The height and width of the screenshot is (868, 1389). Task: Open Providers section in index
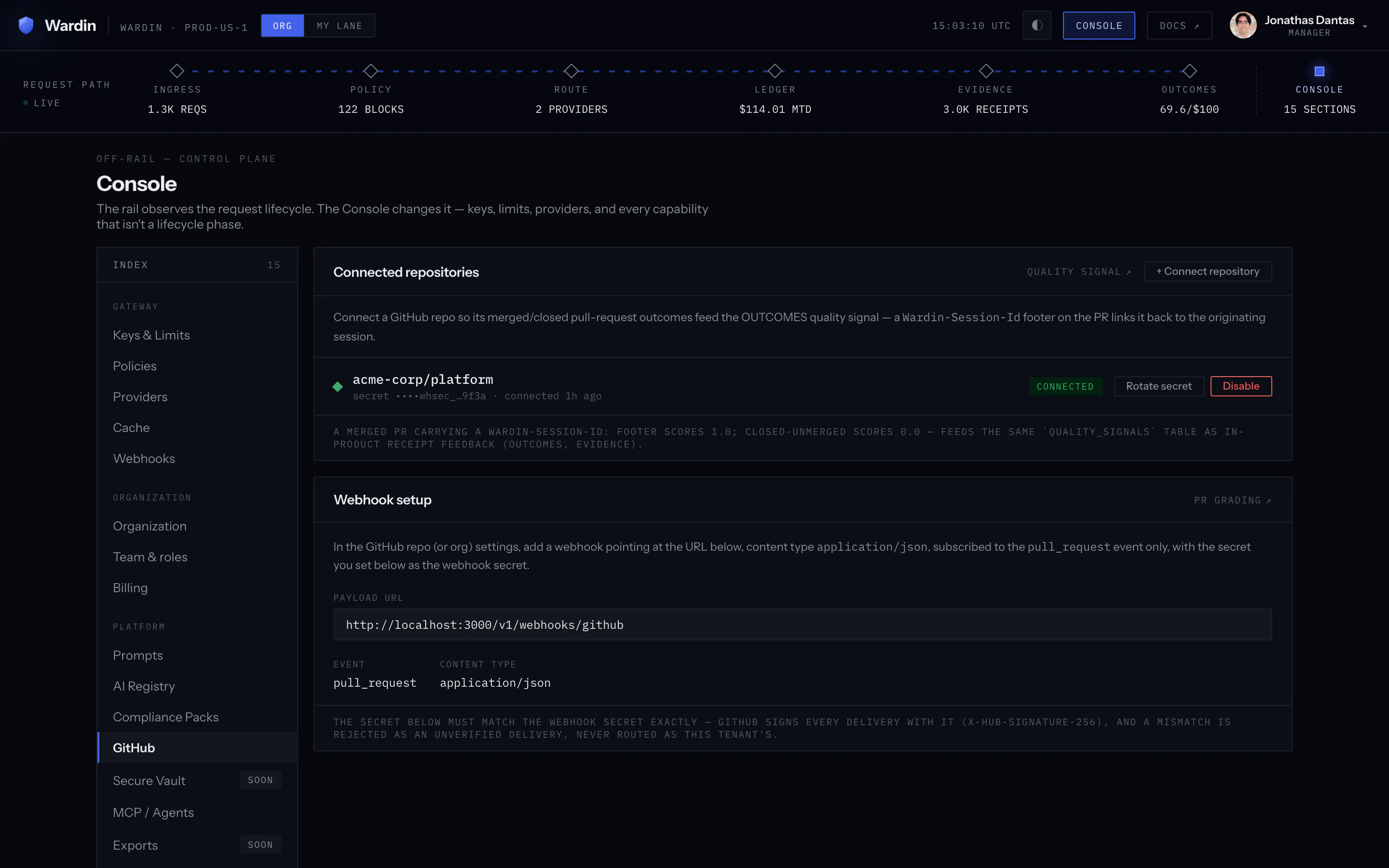click(197, 397)
